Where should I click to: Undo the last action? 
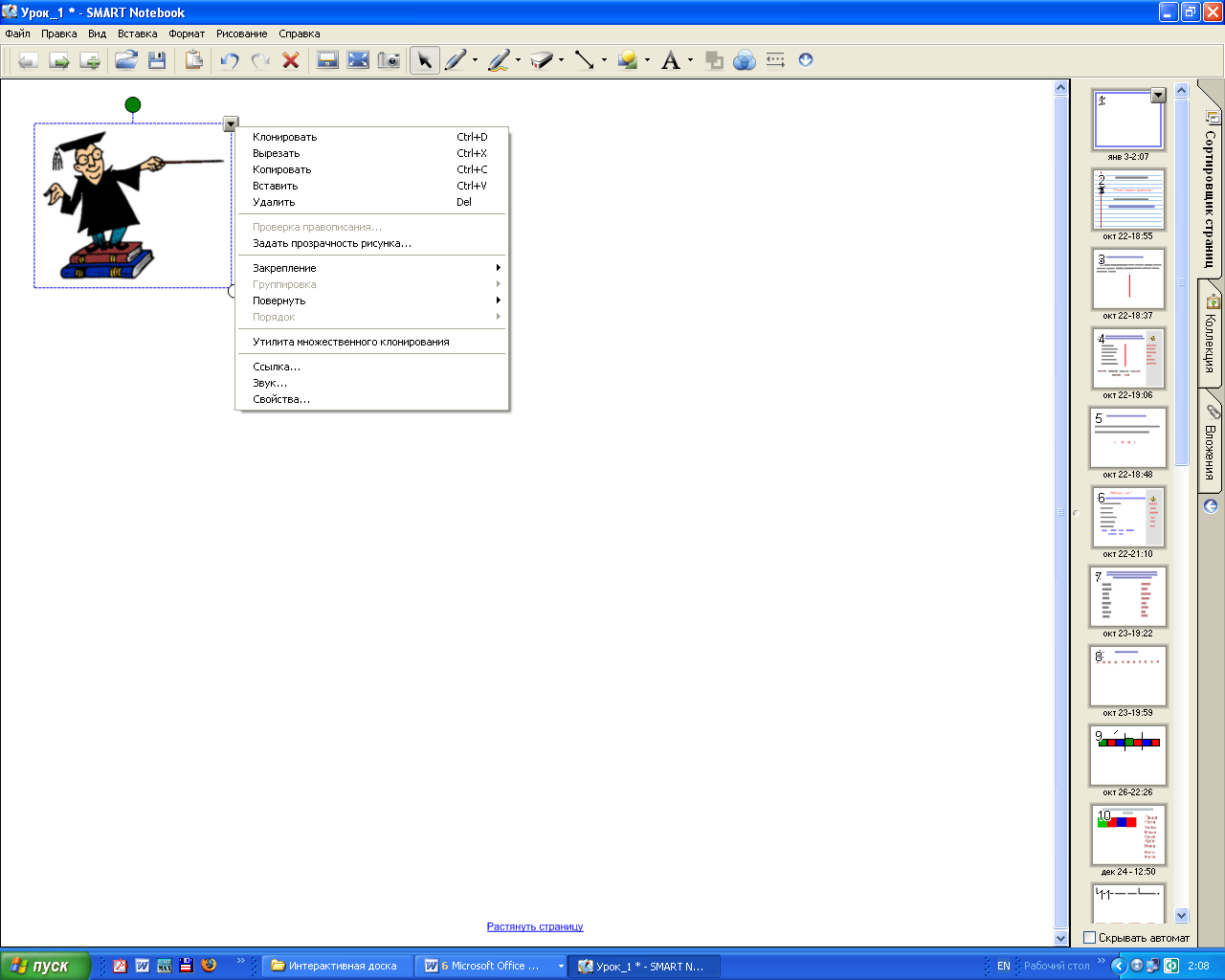click(x=230, y=60)
